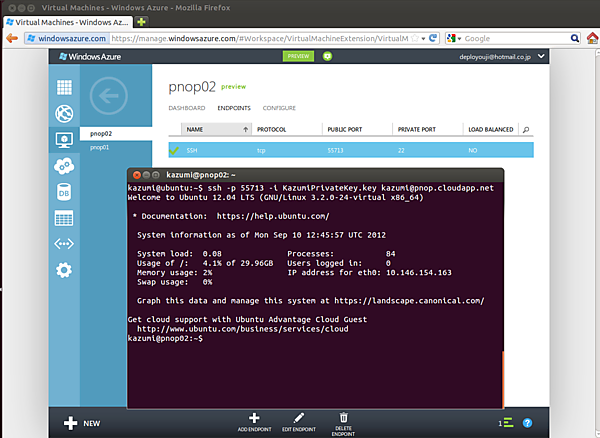The width and height of the screenshot is (600, 438).
Task: Click the large back arrow circle
Action: coord(109,96)
